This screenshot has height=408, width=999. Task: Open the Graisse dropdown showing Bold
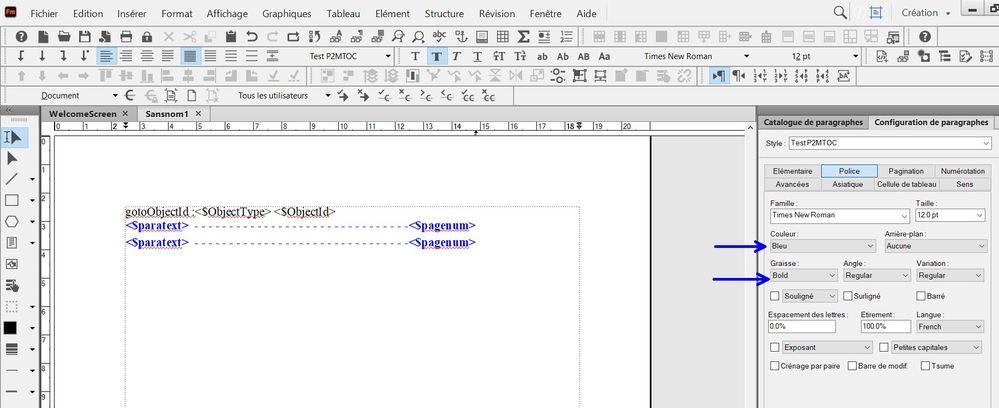point(803,275)
